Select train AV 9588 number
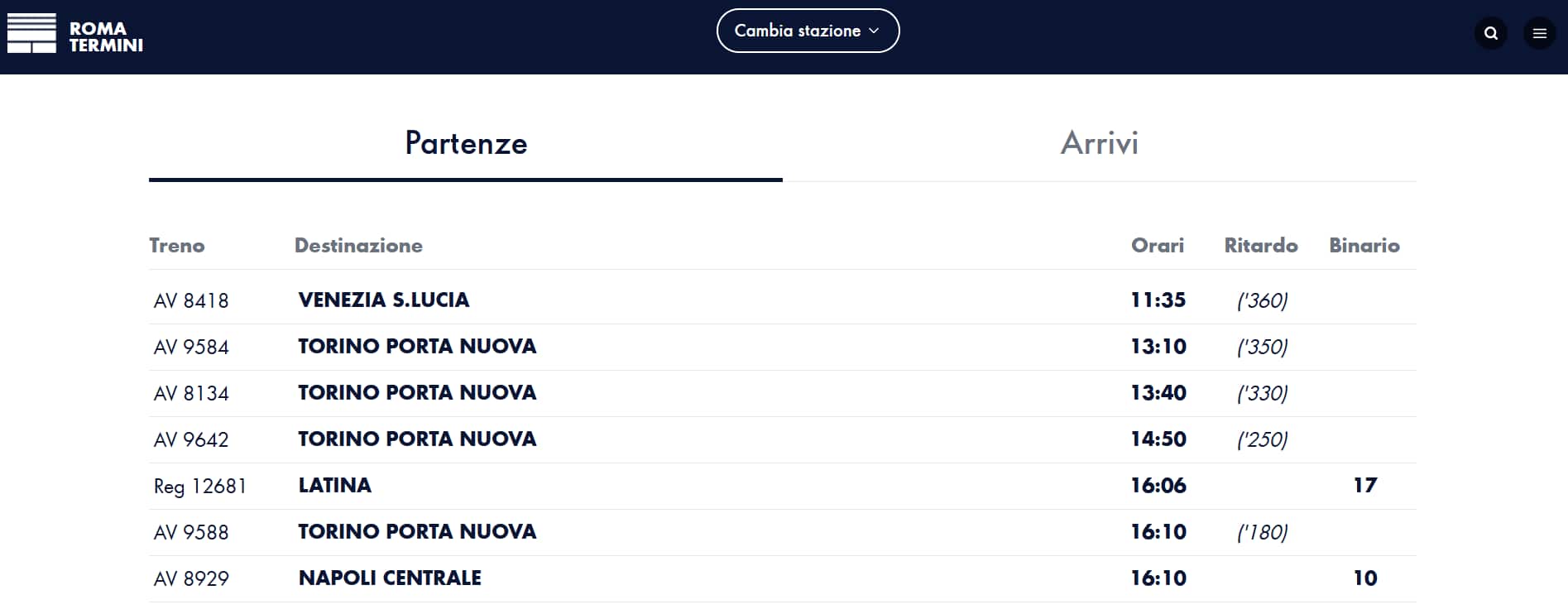The image size is (1568, 614). coord(191,532)
